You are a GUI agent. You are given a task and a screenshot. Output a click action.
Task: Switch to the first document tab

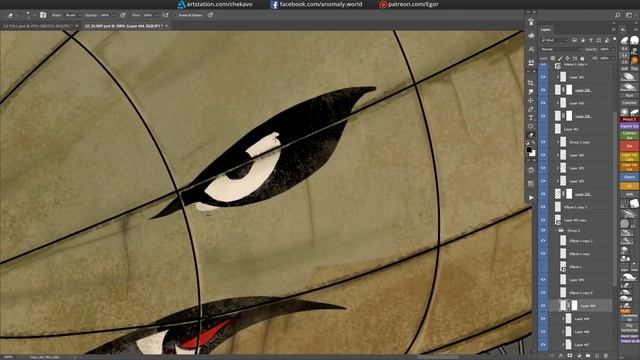37,26
